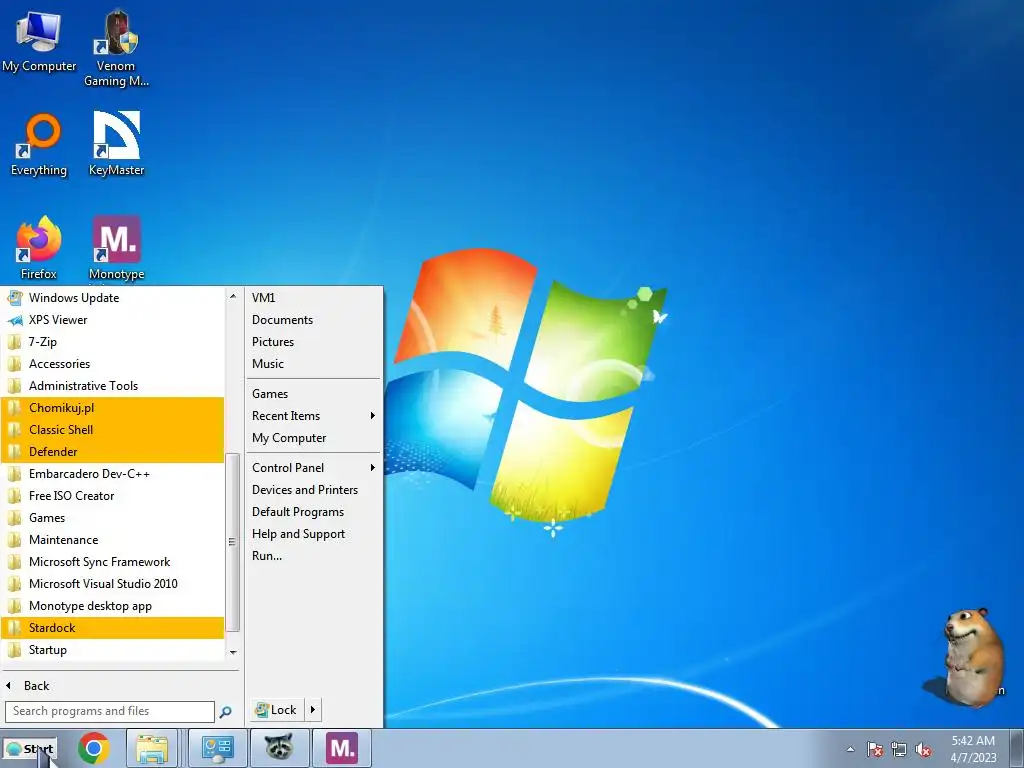Image resolution: width=1024 pixels, height=768 pixels.
Task: Launch KeyMaster from the desktop
Action: coord(116,144)
